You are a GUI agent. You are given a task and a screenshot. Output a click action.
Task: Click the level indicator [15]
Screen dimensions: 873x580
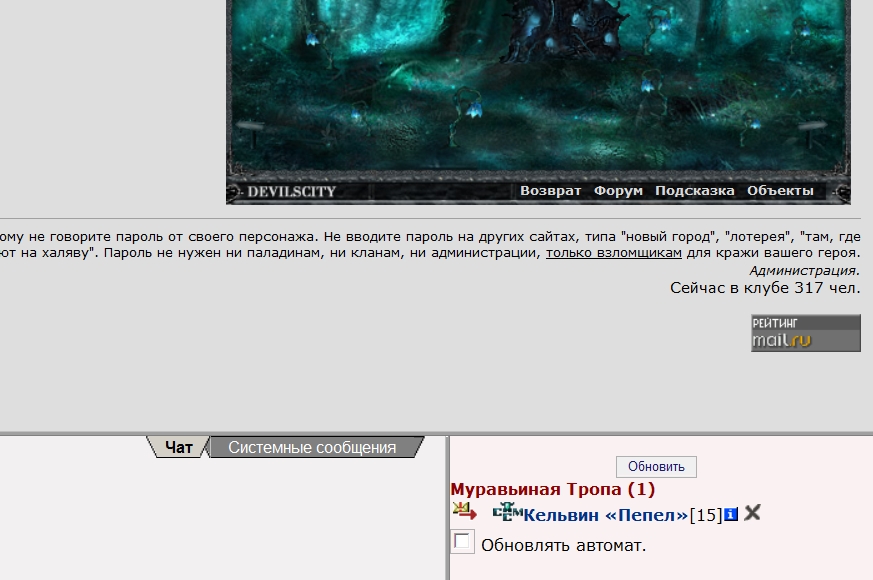[705, 515]
